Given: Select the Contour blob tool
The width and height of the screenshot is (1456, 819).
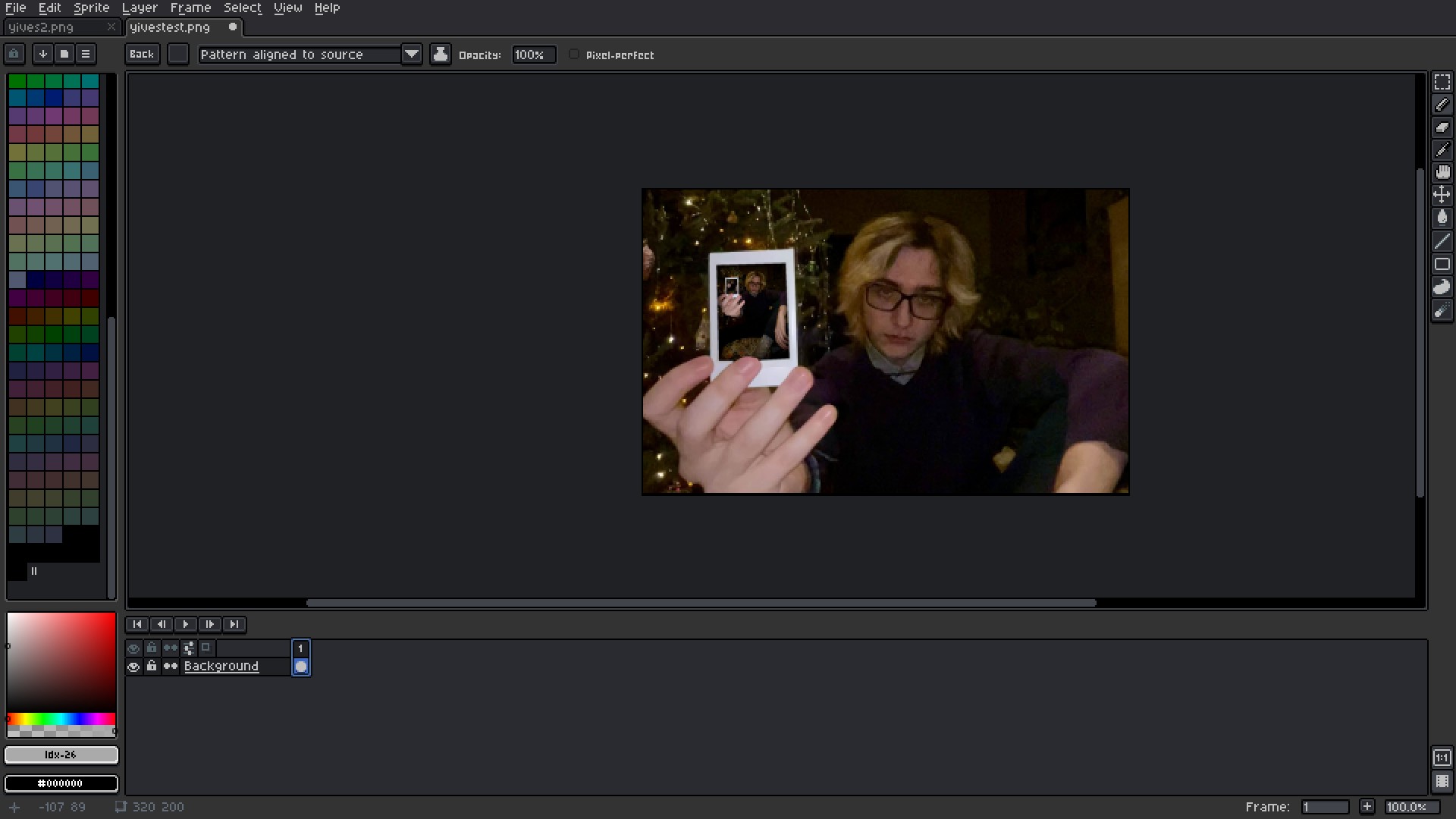Looking at the screenshot, I should coord(1442,287).
